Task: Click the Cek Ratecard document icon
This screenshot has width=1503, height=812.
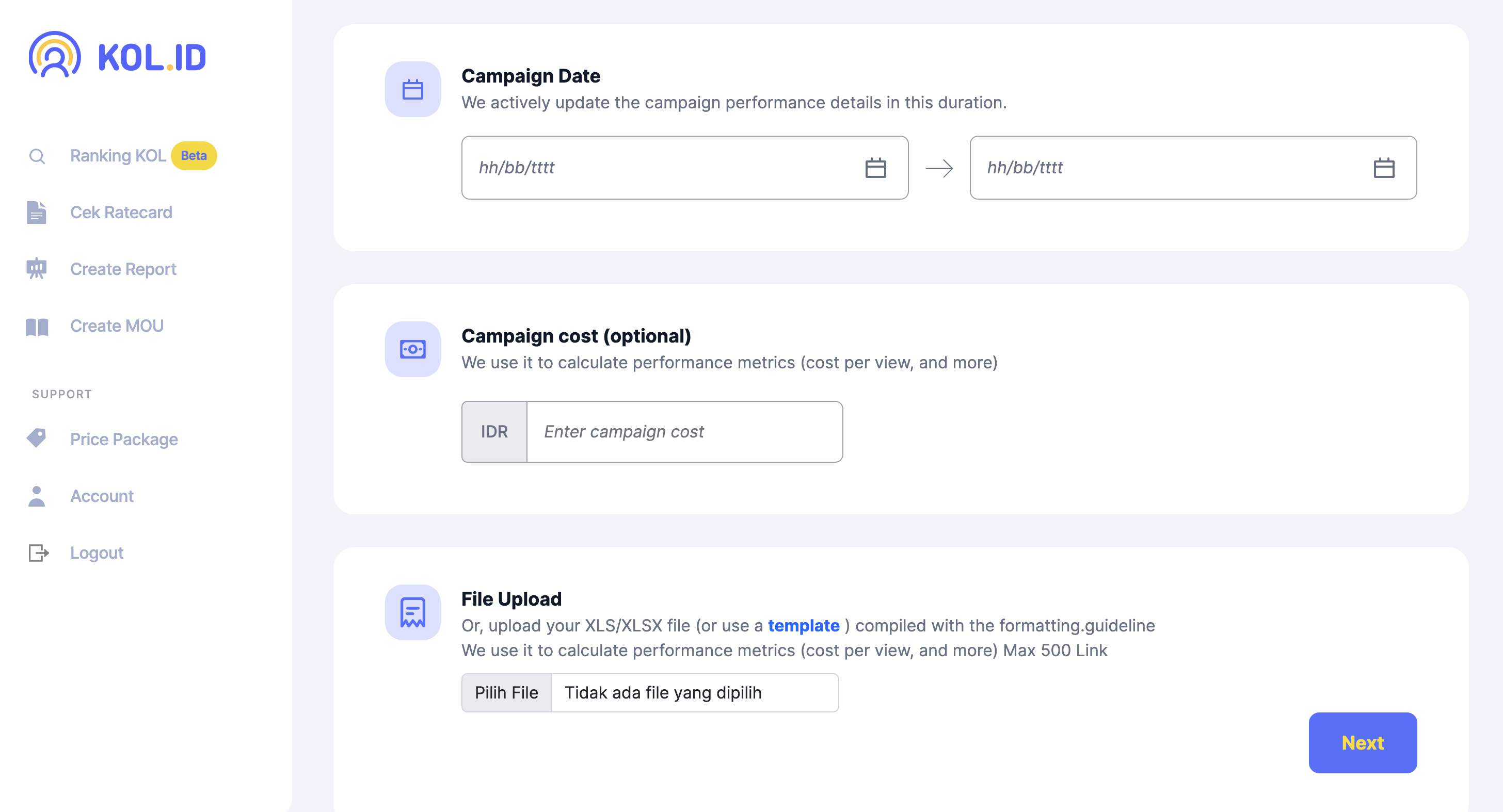Action: click(x=36, y=213)
